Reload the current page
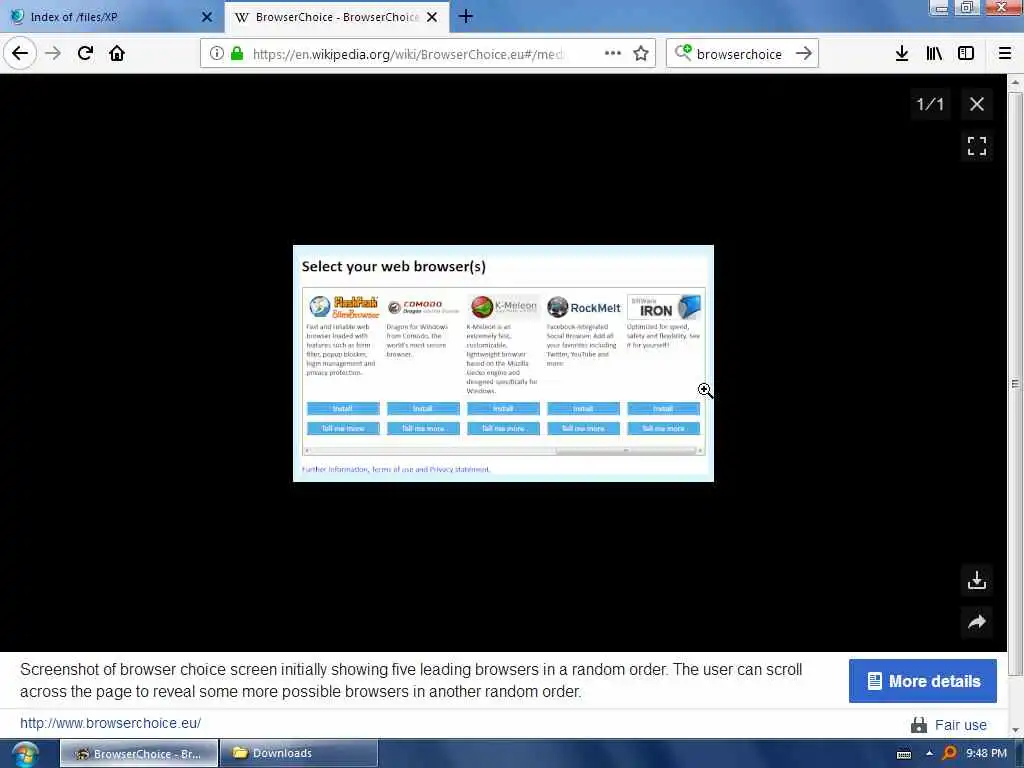 coord(85,53)
